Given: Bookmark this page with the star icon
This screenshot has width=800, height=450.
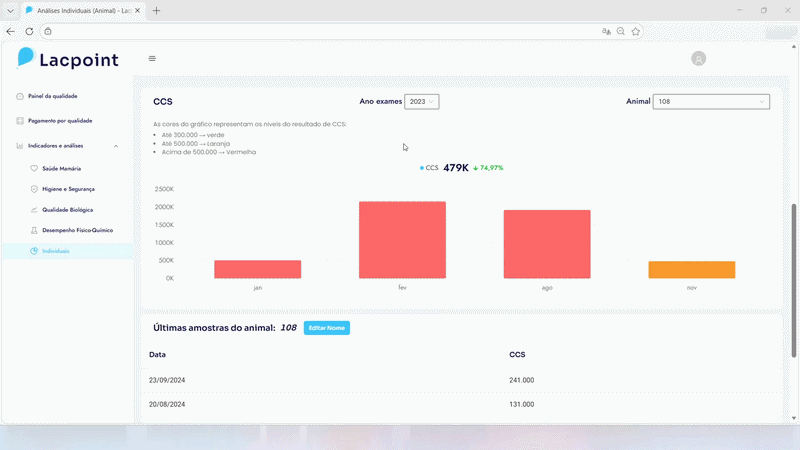Looking at the screenshot, I should [x=635, y=31].
